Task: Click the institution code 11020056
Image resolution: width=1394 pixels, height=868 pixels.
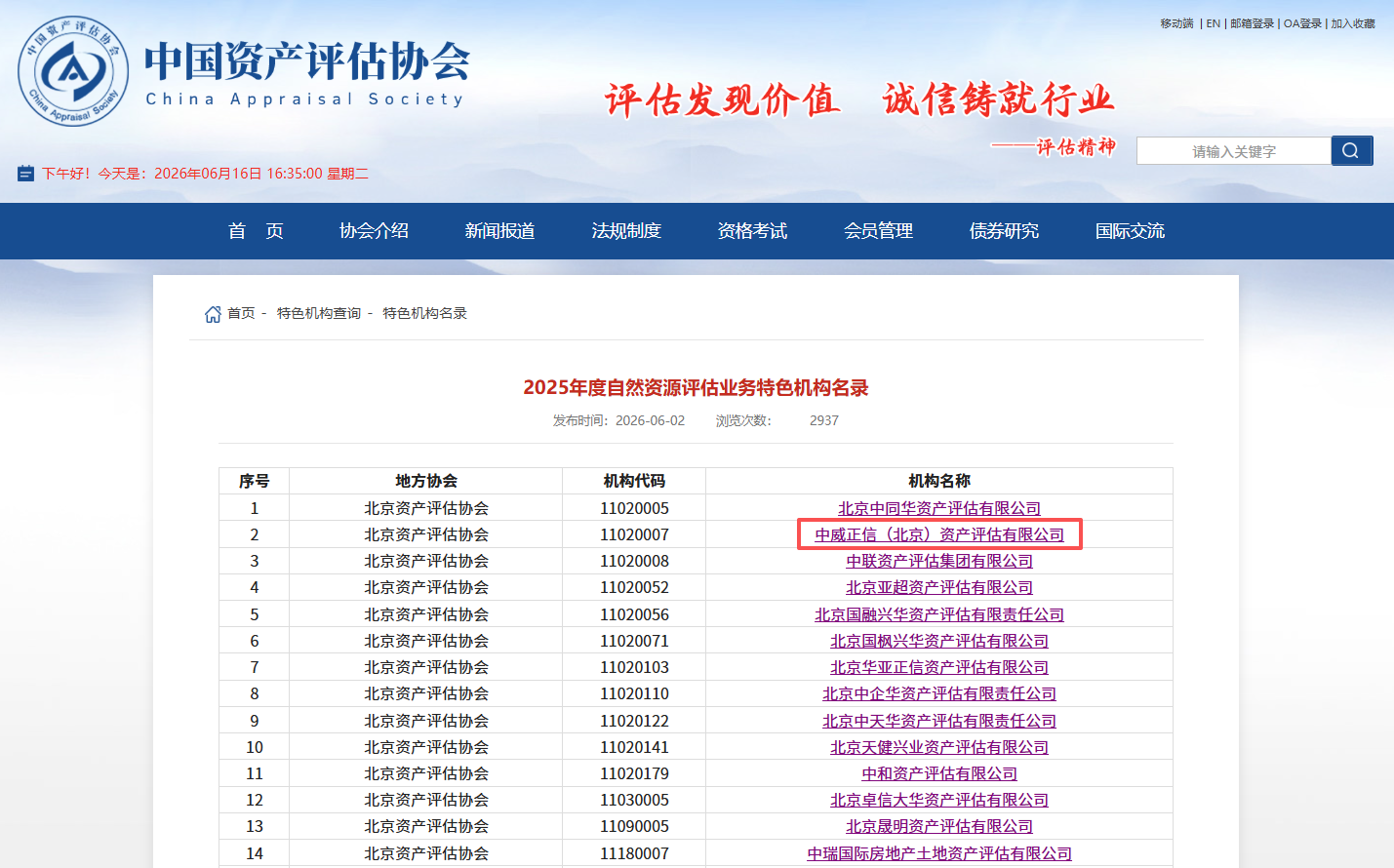Action: [634, 614]
